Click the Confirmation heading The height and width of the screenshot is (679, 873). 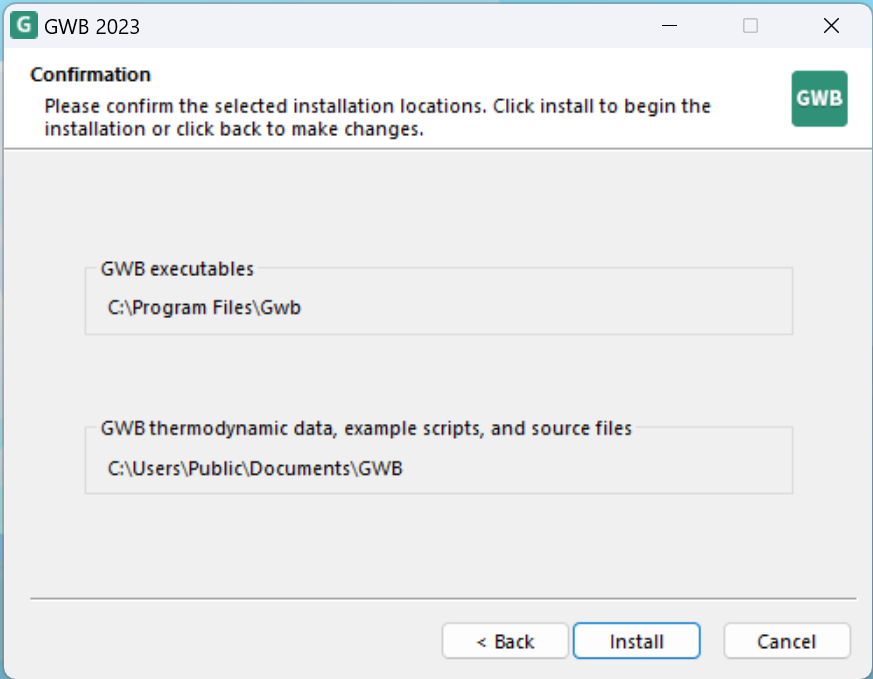pyautogui.click(x=90, y=75)
